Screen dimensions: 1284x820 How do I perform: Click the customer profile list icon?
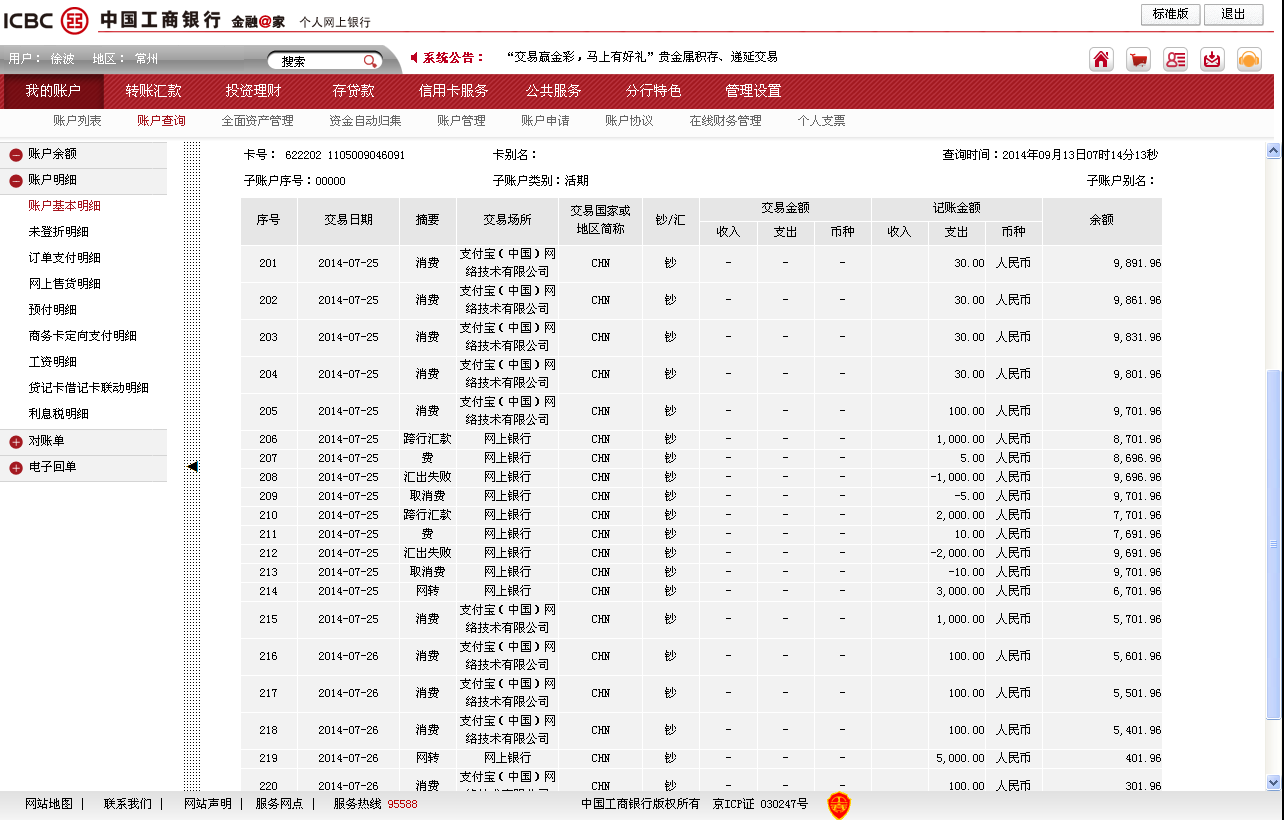tap(1175, 59)
